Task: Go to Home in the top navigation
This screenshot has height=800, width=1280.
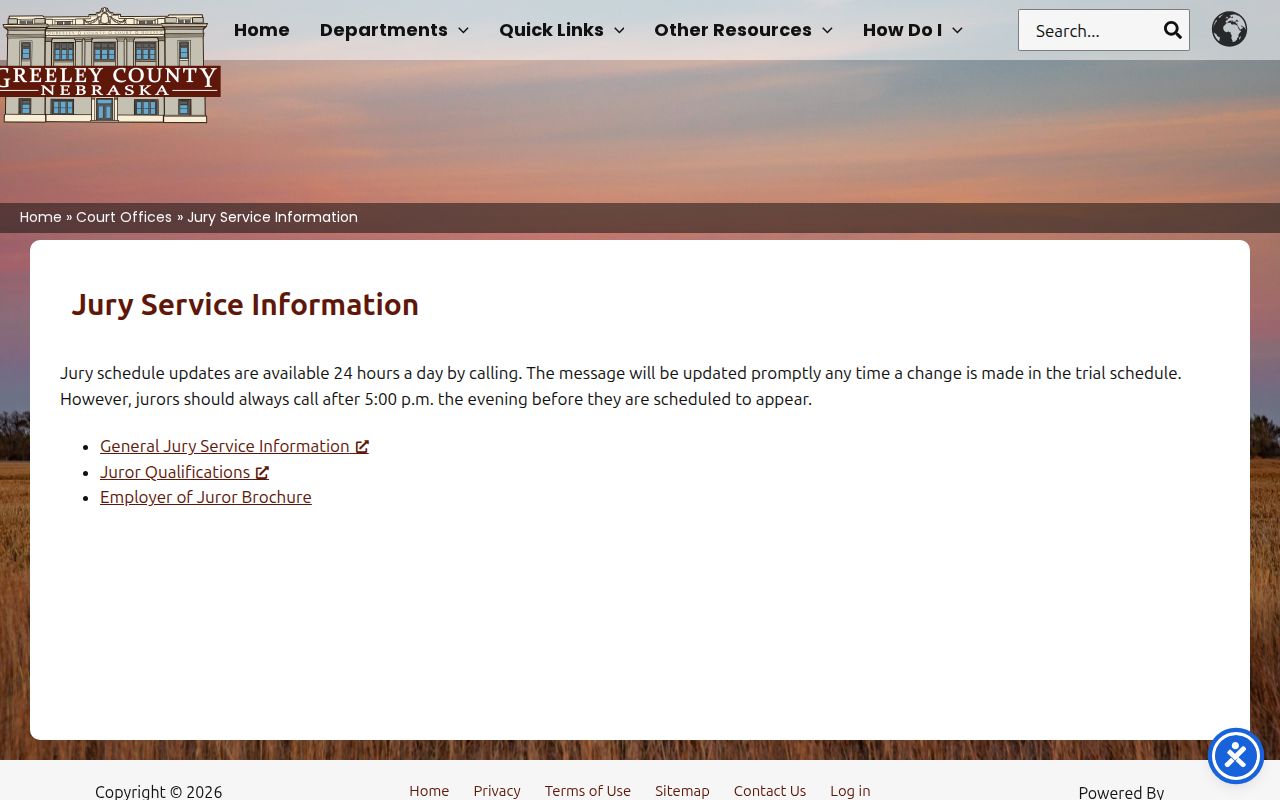Action: 262,30
